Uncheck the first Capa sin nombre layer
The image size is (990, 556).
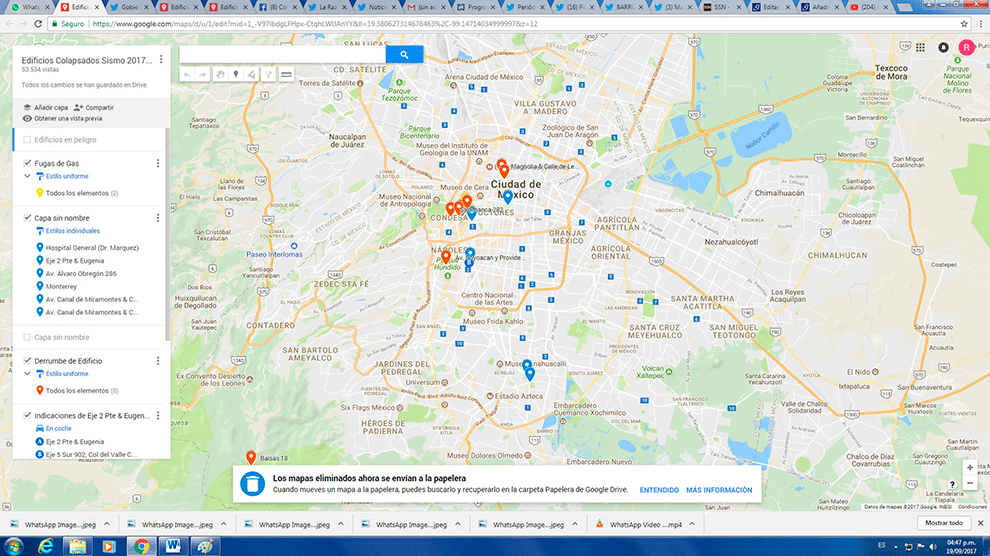(27, 218)
